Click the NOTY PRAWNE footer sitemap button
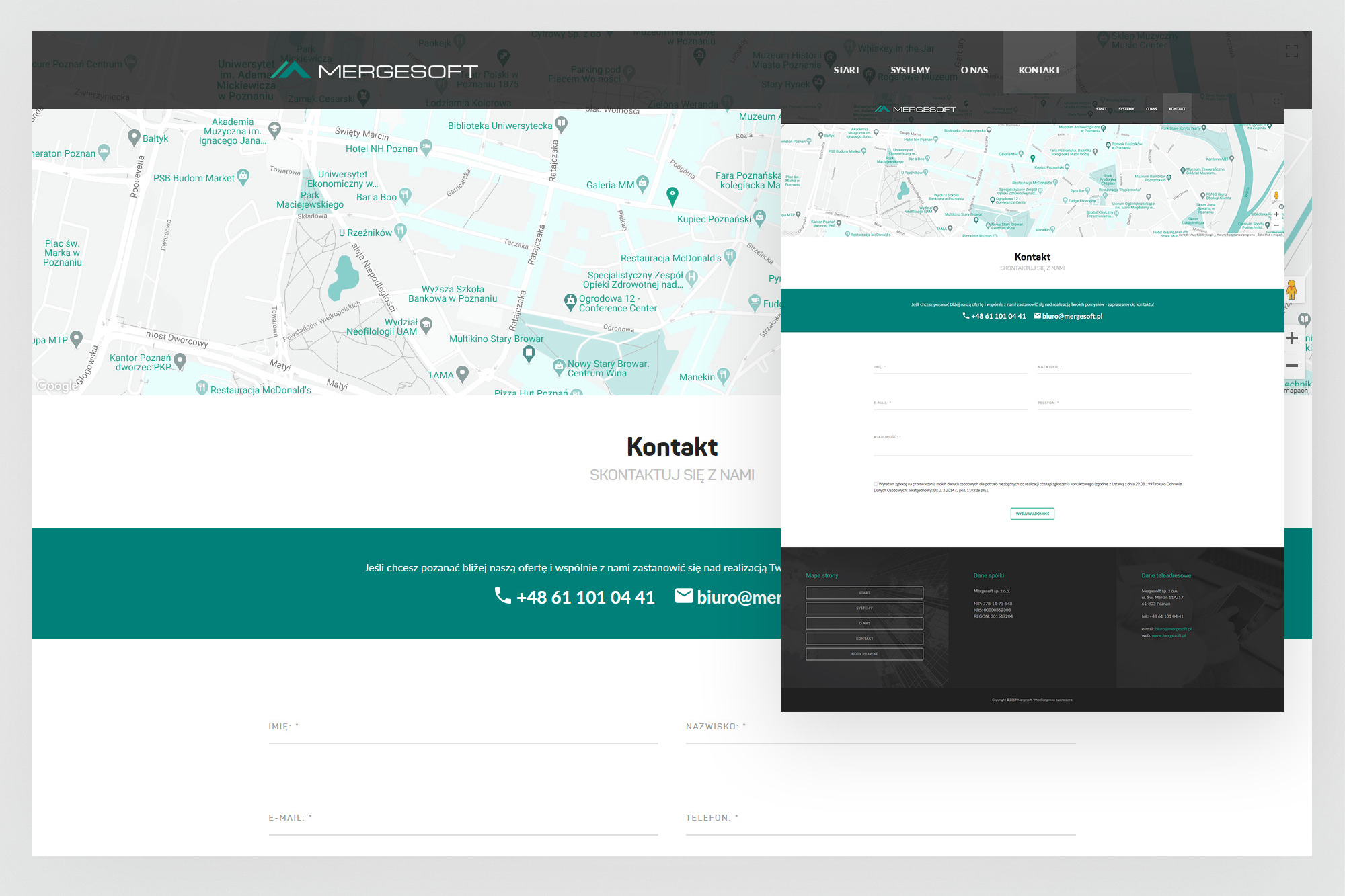 (x=864, y=654)
